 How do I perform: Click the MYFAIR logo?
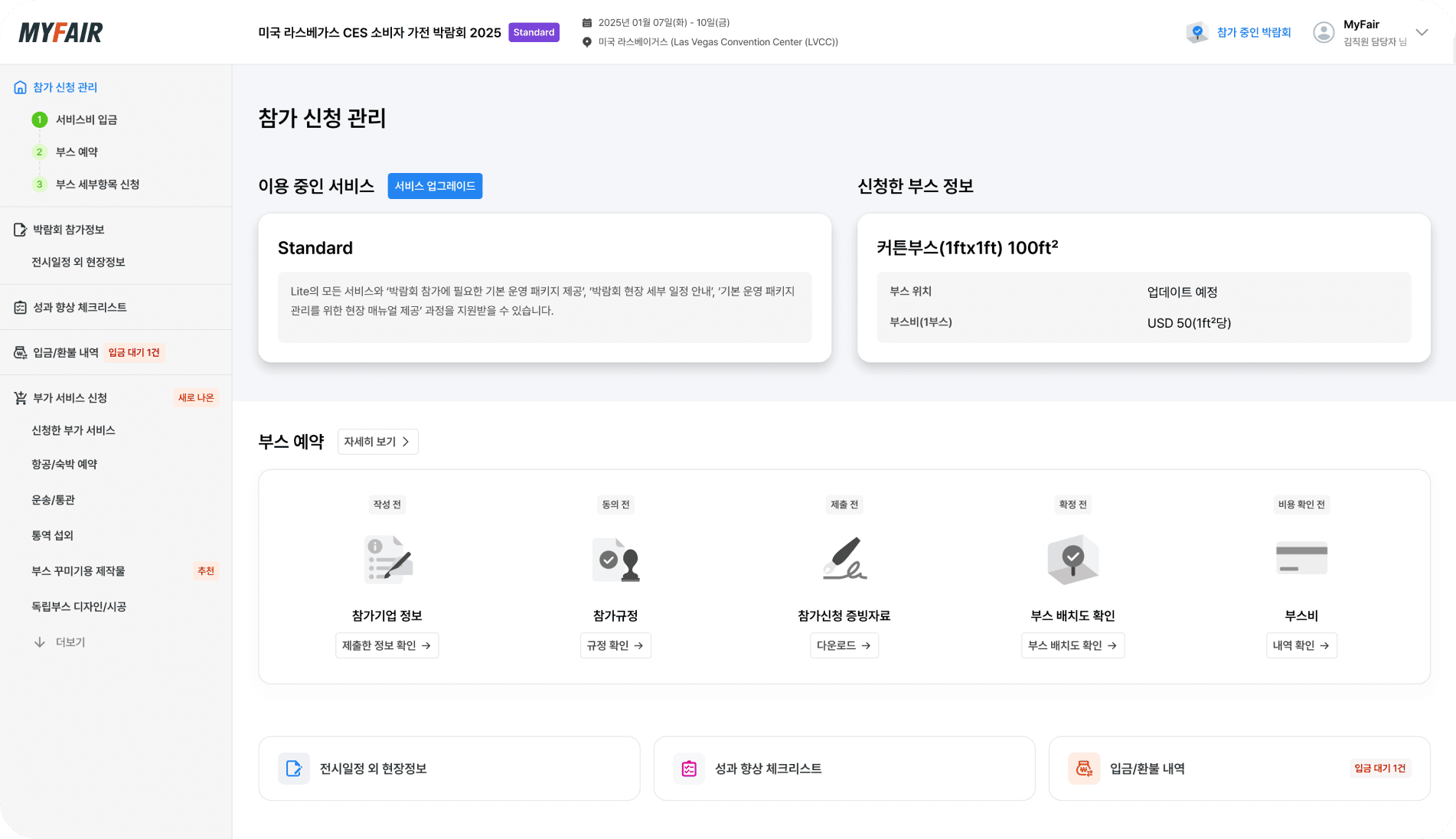tap(60, 32)
